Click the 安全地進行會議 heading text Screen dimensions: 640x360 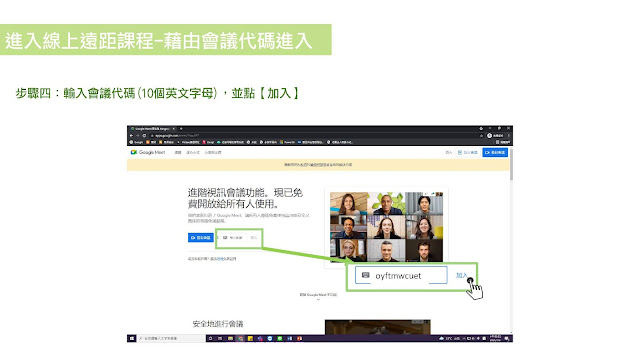coord(218,324)
